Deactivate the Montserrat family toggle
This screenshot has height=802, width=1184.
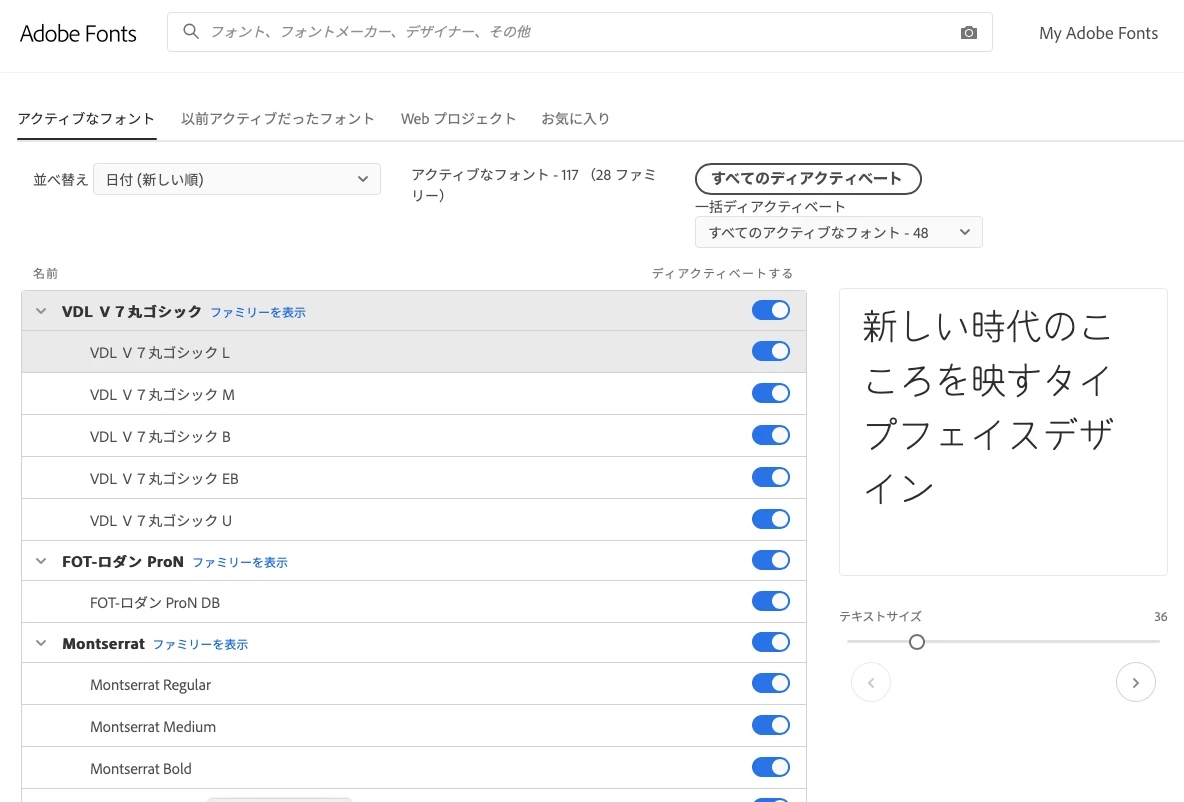click(x=771, y=642)
